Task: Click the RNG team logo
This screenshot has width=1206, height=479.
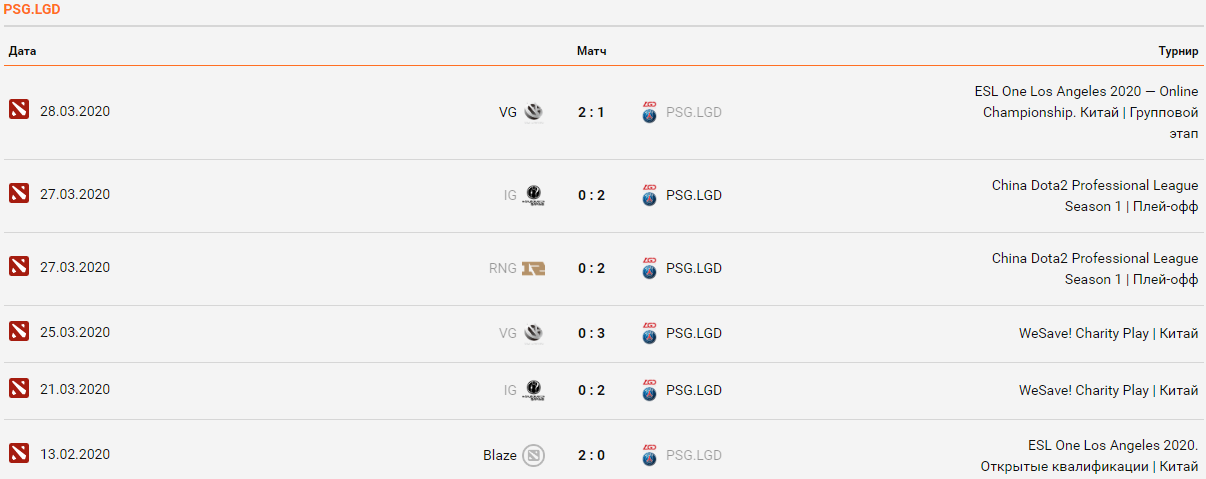Action: coord(534,268)
